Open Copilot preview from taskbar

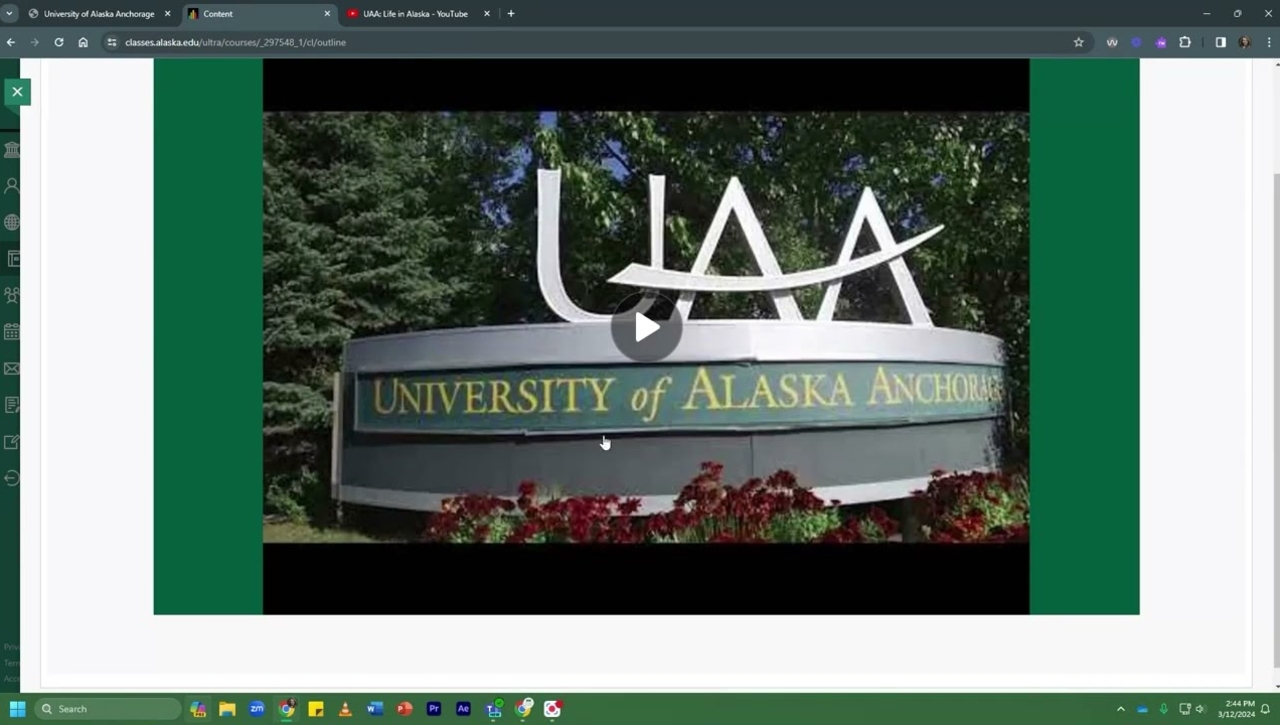pyautogui.click(x=198, y=709)
